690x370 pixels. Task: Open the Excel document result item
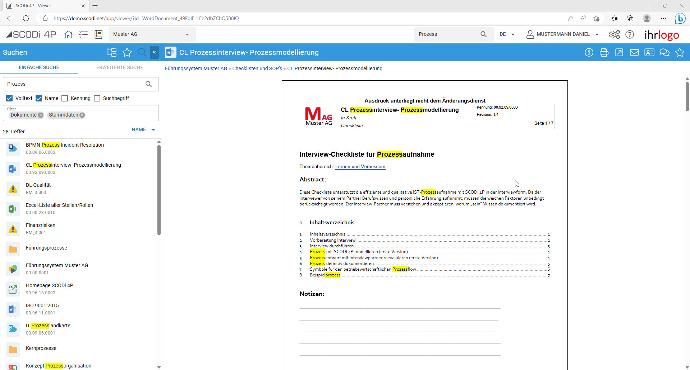tap(79, 209)
